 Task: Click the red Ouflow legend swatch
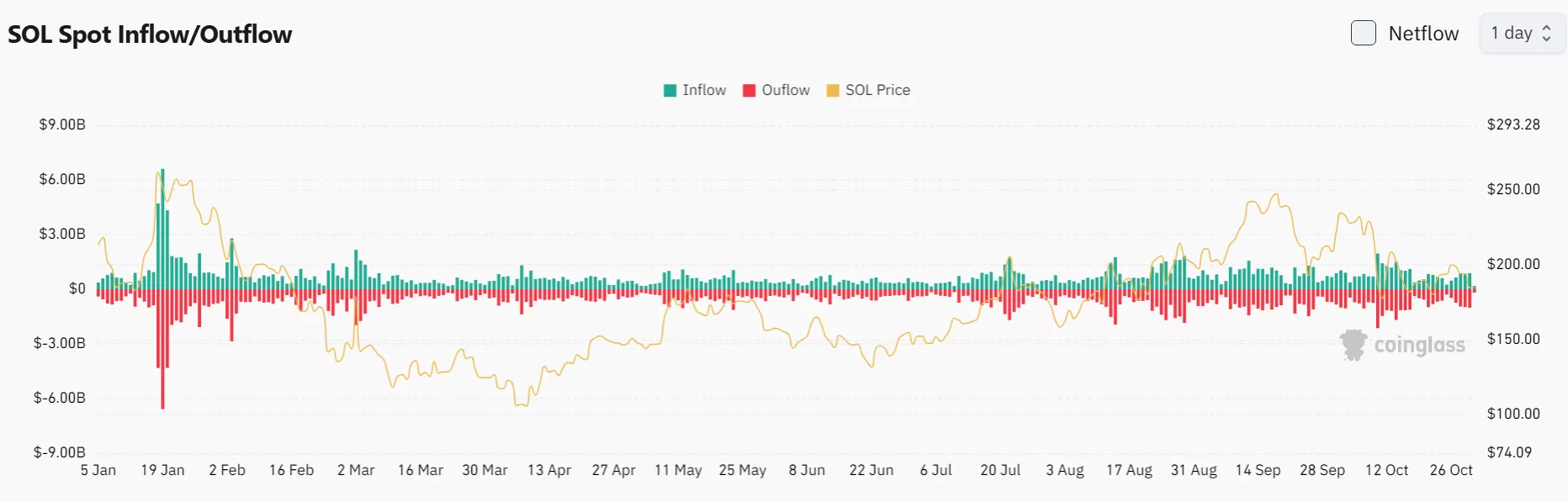[x=749, y=91]
